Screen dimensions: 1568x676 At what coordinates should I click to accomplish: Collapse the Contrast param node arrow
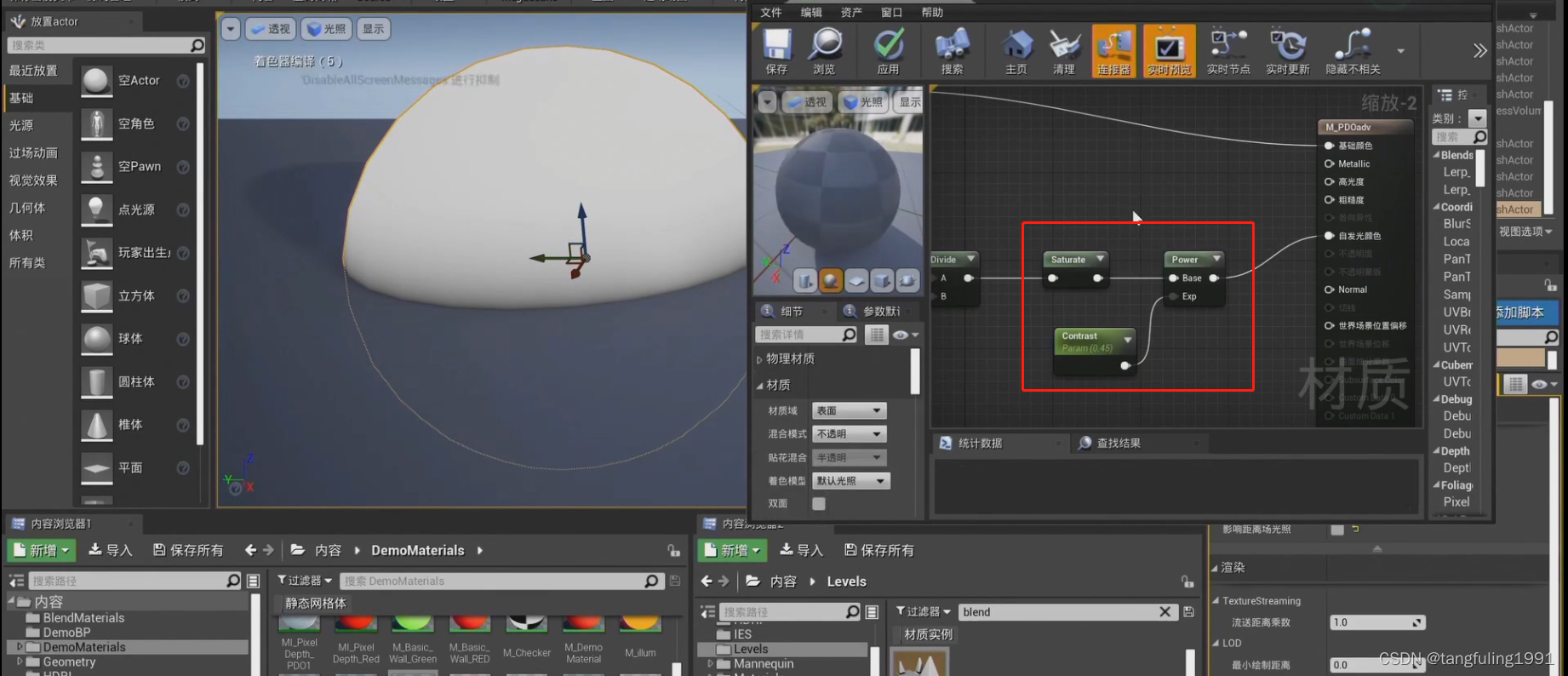[x=1128, y=340]
